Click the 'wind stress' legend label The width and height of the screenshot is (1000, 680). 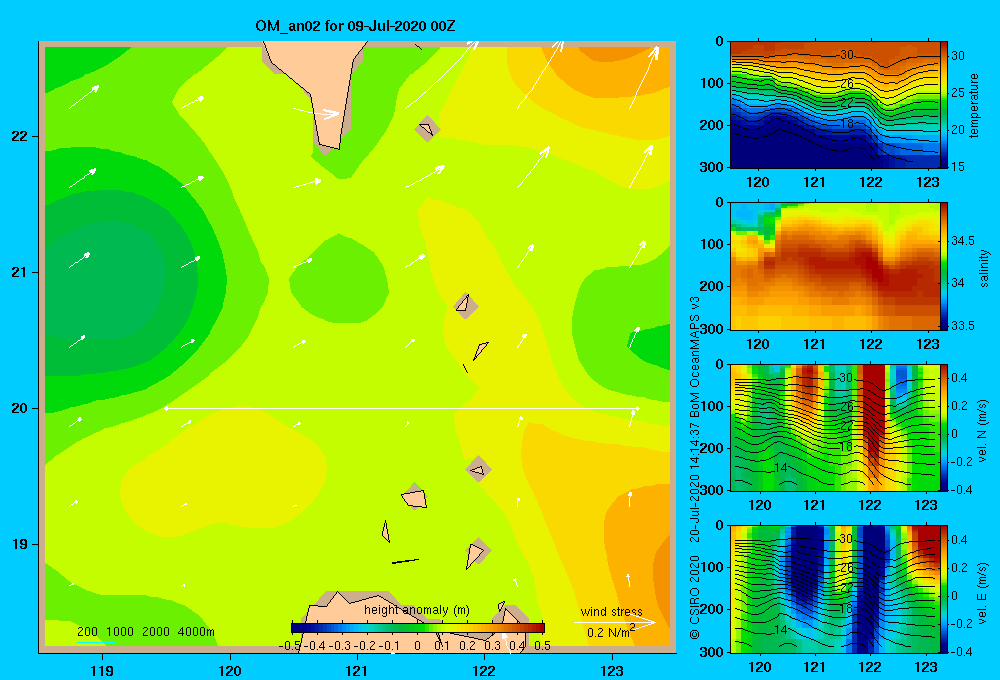coord(611,612)
